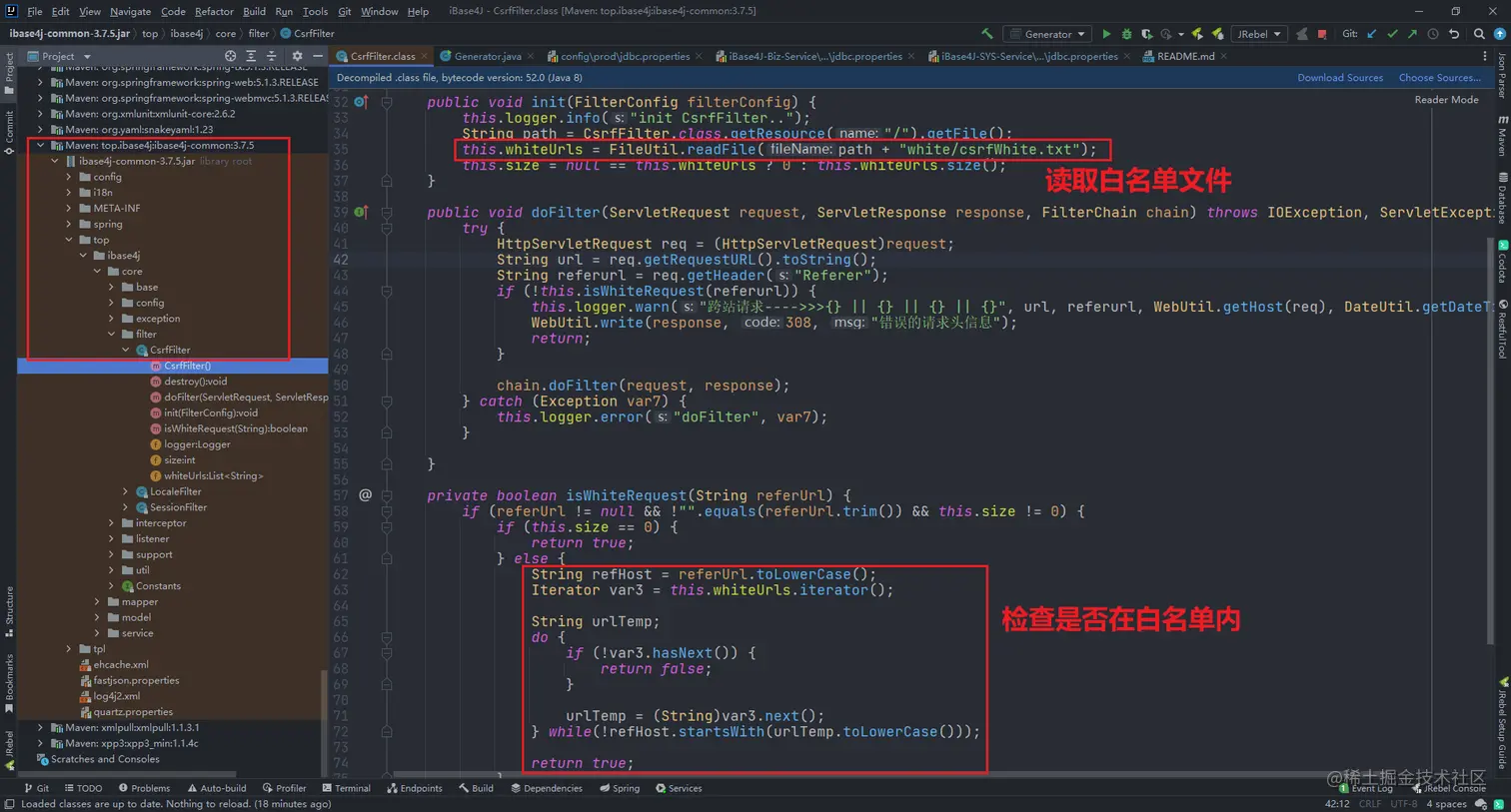
Task: Expand the LocaleFilter class node
Action: (x=125, y=491)
